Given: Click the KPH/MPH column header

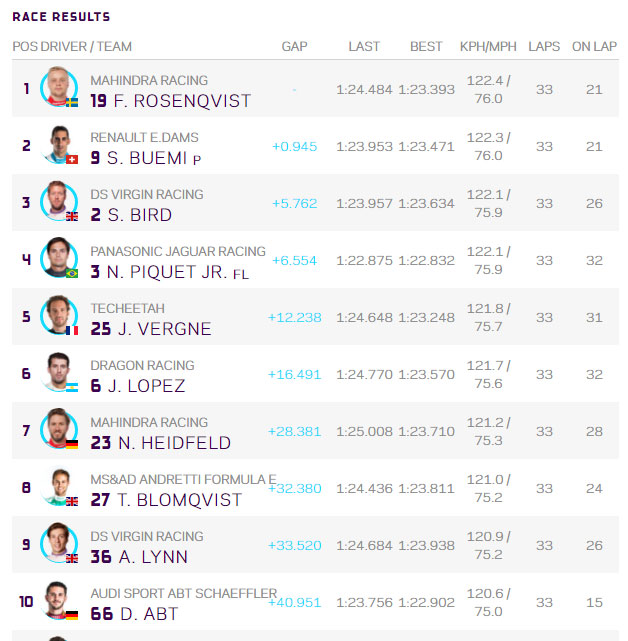Looking at the screenshot, I should (488, 47).
